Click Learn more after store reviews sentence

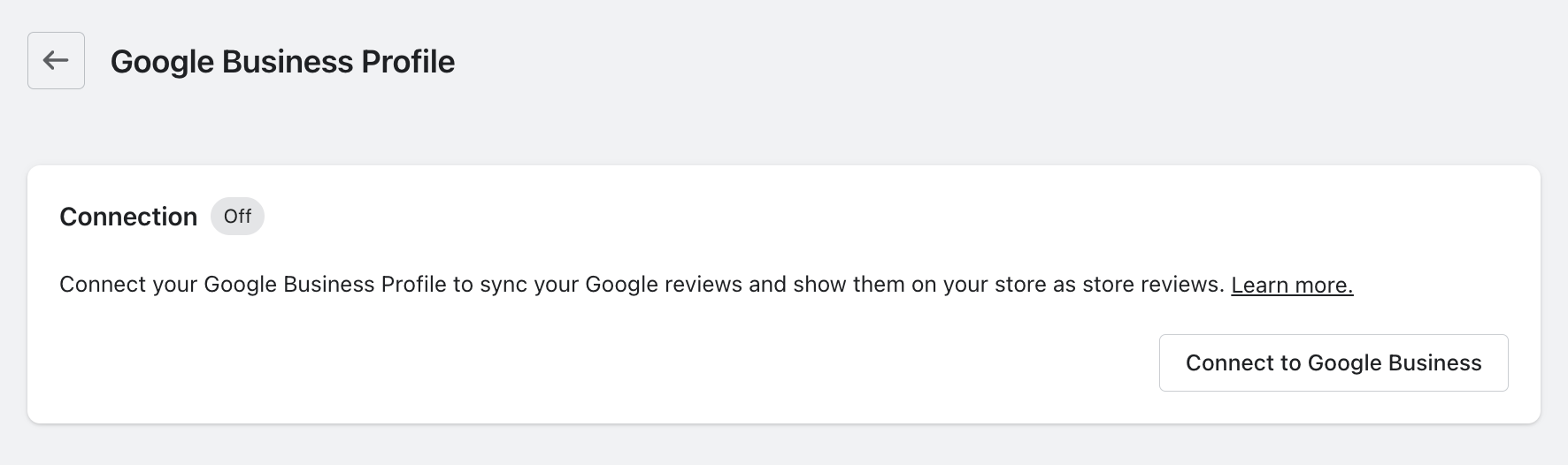[x=1292, y=285]
